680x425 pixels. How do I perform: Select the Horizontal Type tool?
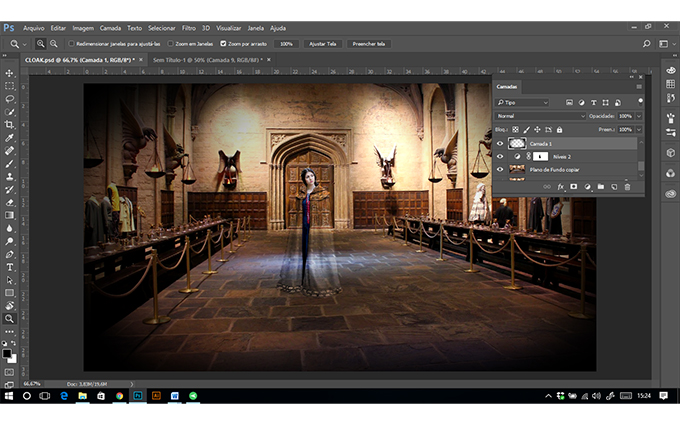[9, 267]
